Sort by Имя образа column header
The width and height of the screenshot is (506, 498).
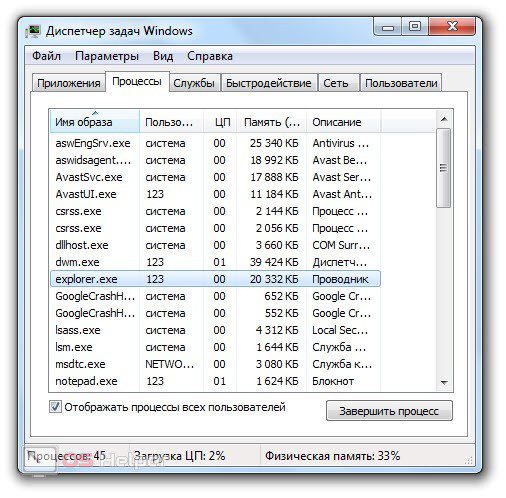coord(95,122)
